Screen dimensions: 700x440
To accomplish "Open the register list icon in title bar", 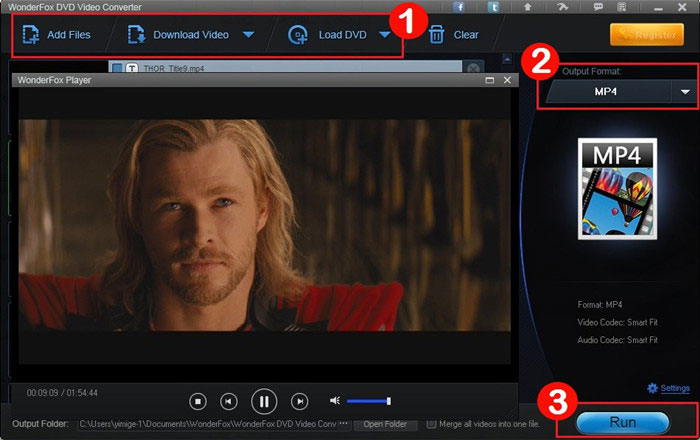I will coord(621,7).
